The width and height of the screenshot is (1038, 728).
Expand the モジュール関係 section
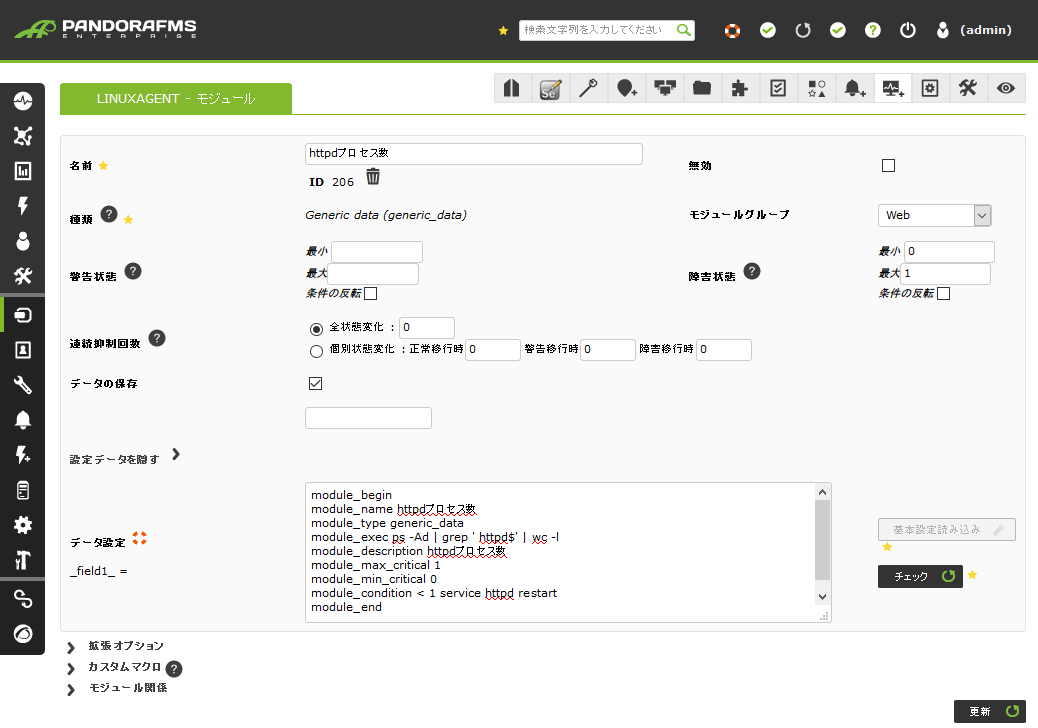(71, 690)
